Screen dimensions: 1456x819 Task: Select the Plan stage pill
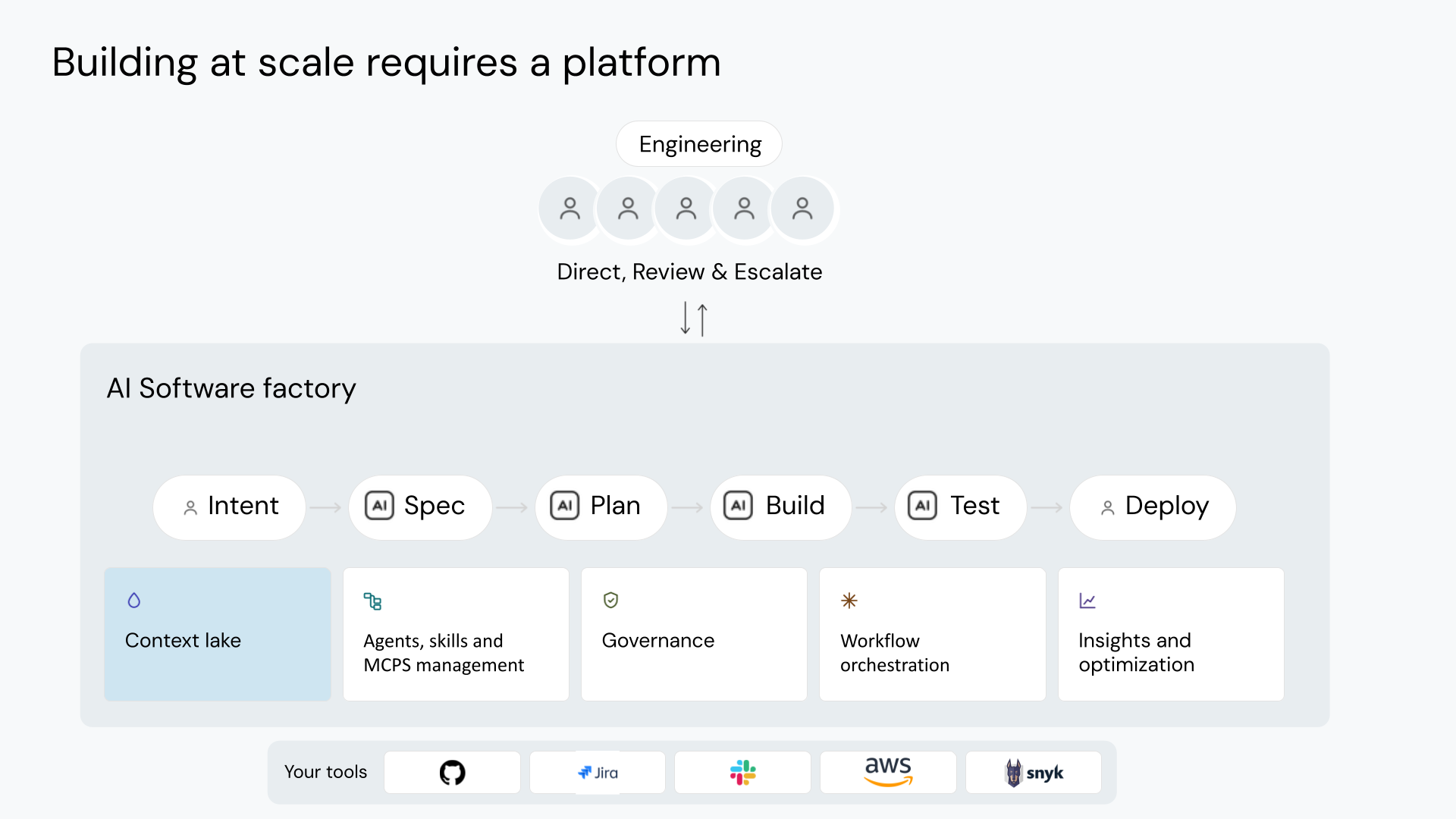point(601,507)
